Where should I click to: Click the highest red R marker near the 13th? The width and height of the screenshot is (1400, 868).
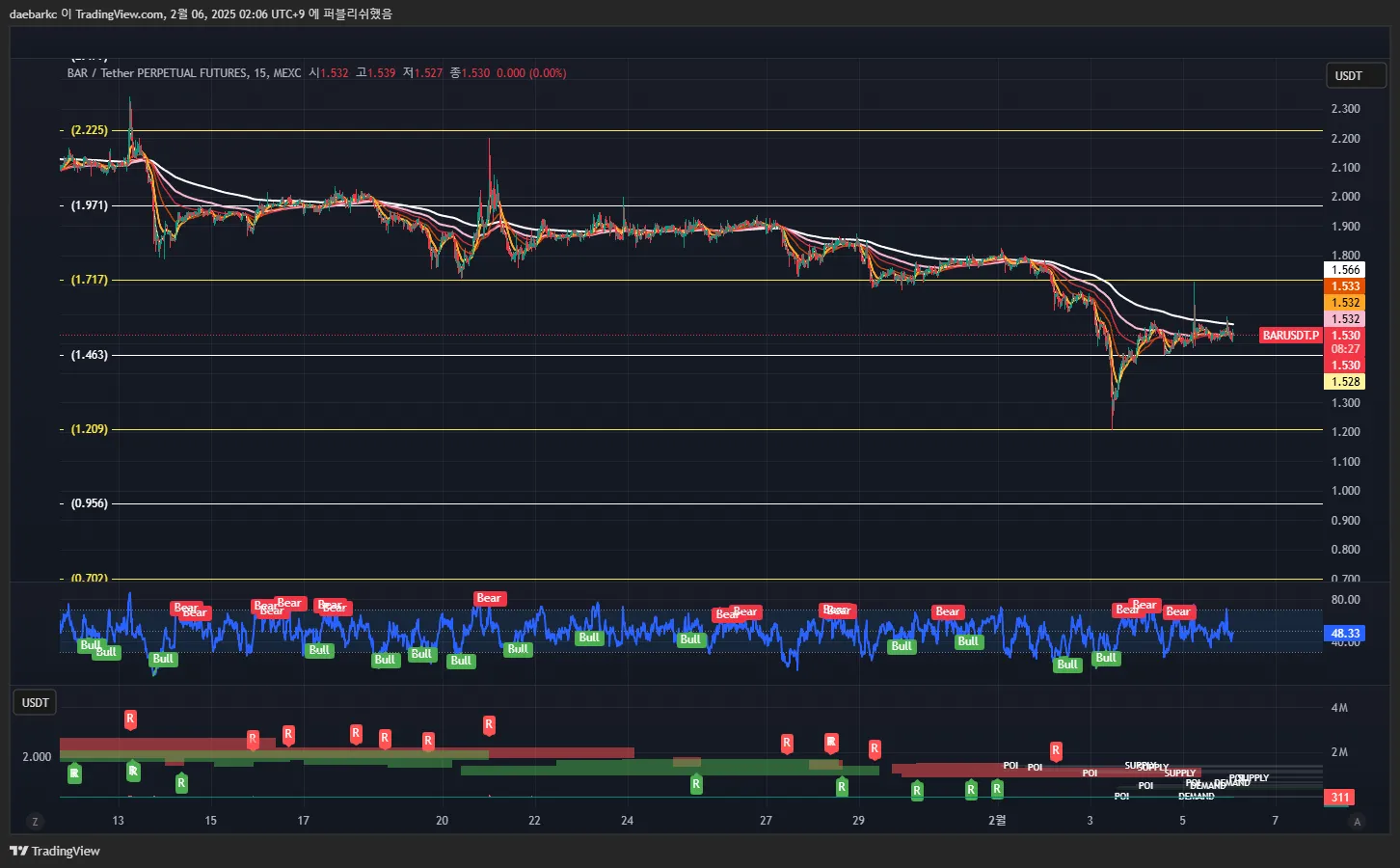(x=130, y=719)
